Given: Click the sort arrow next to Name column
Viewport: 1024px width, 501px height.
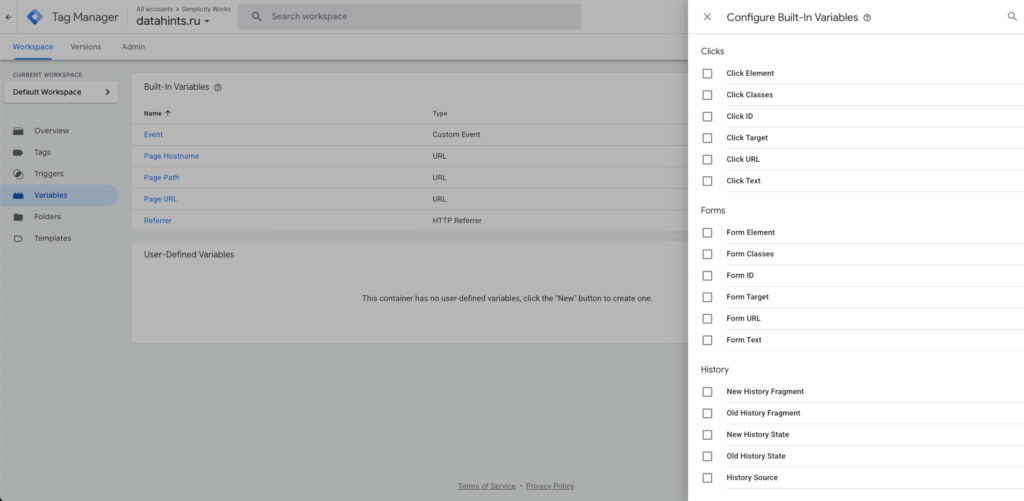Looking at the screenshot, I should (168, 113).
